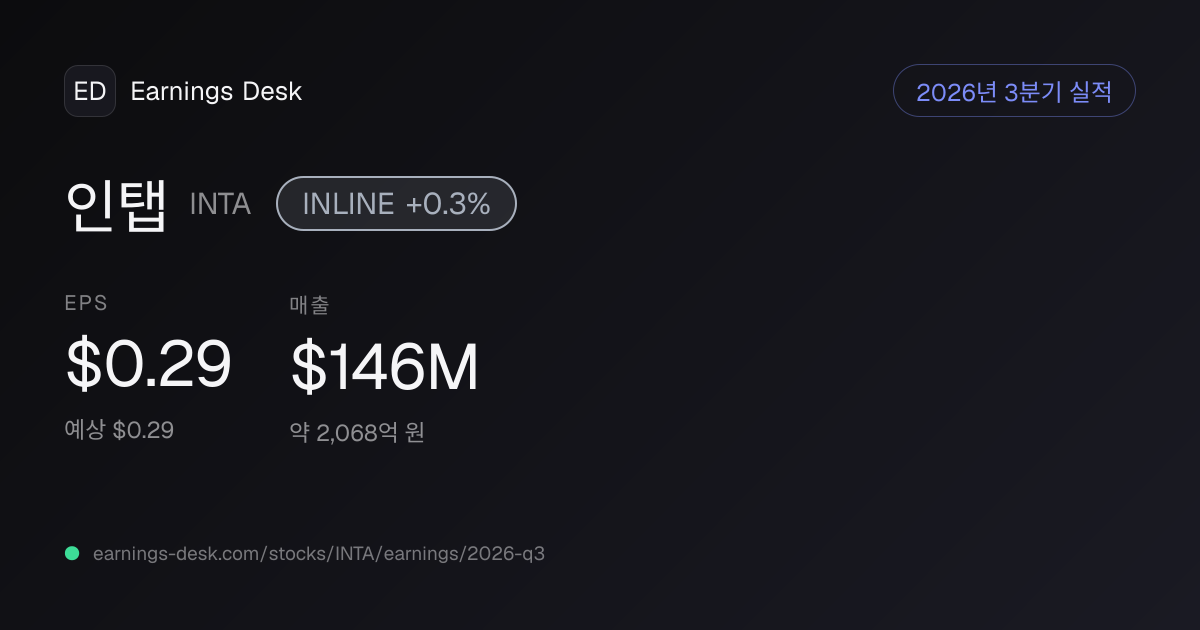1200x630 pixels.
Task: Click the +0.3% figure in the pill
Action: point(448,204)
